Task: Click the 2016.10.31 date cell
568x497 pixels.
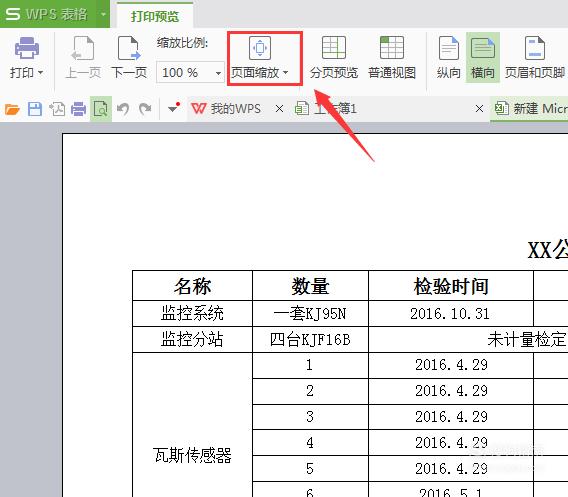Action: (451, 313)
